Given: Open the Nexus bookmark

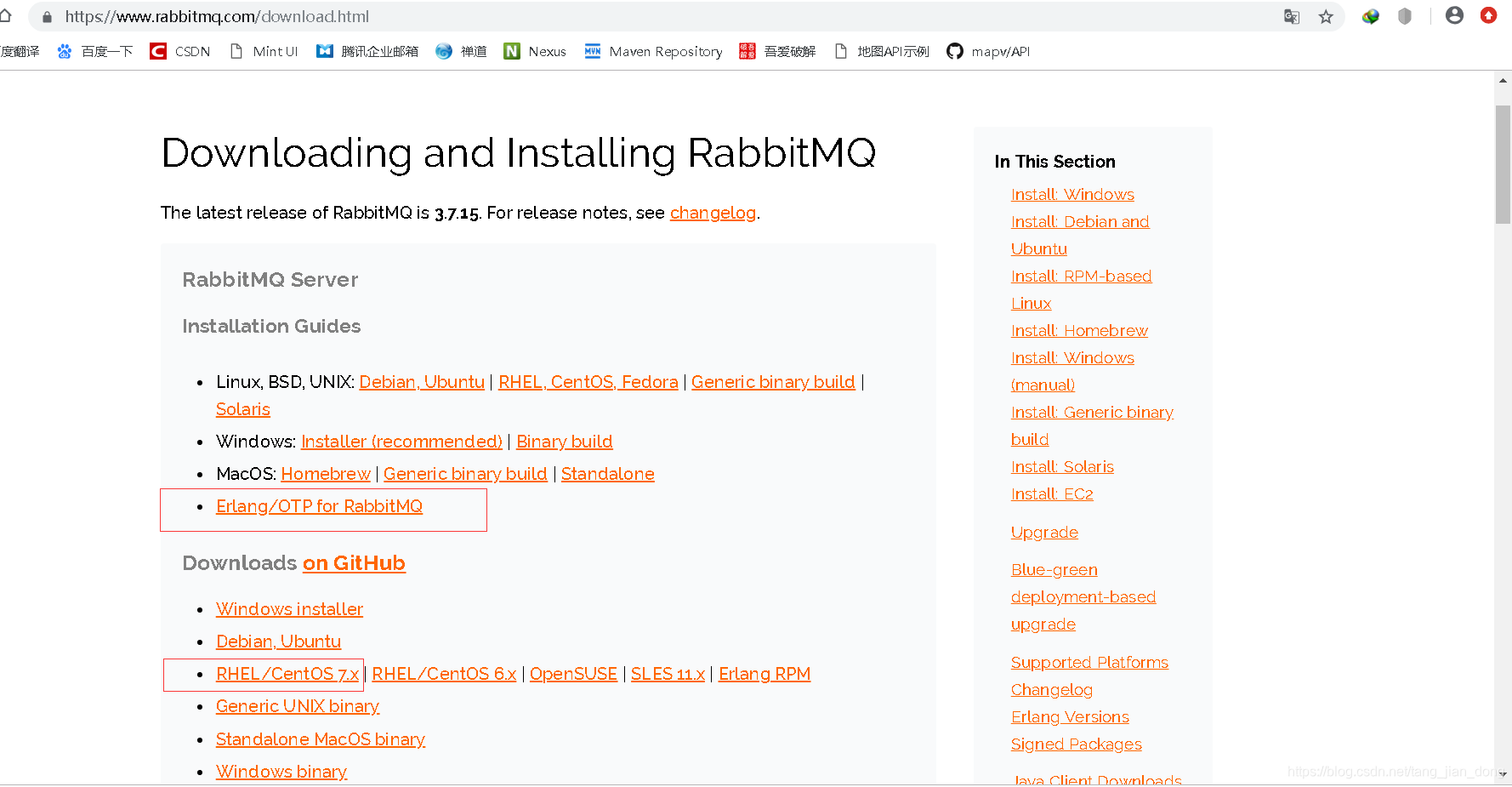Looking at the screenshot, I should click(535, 51).
